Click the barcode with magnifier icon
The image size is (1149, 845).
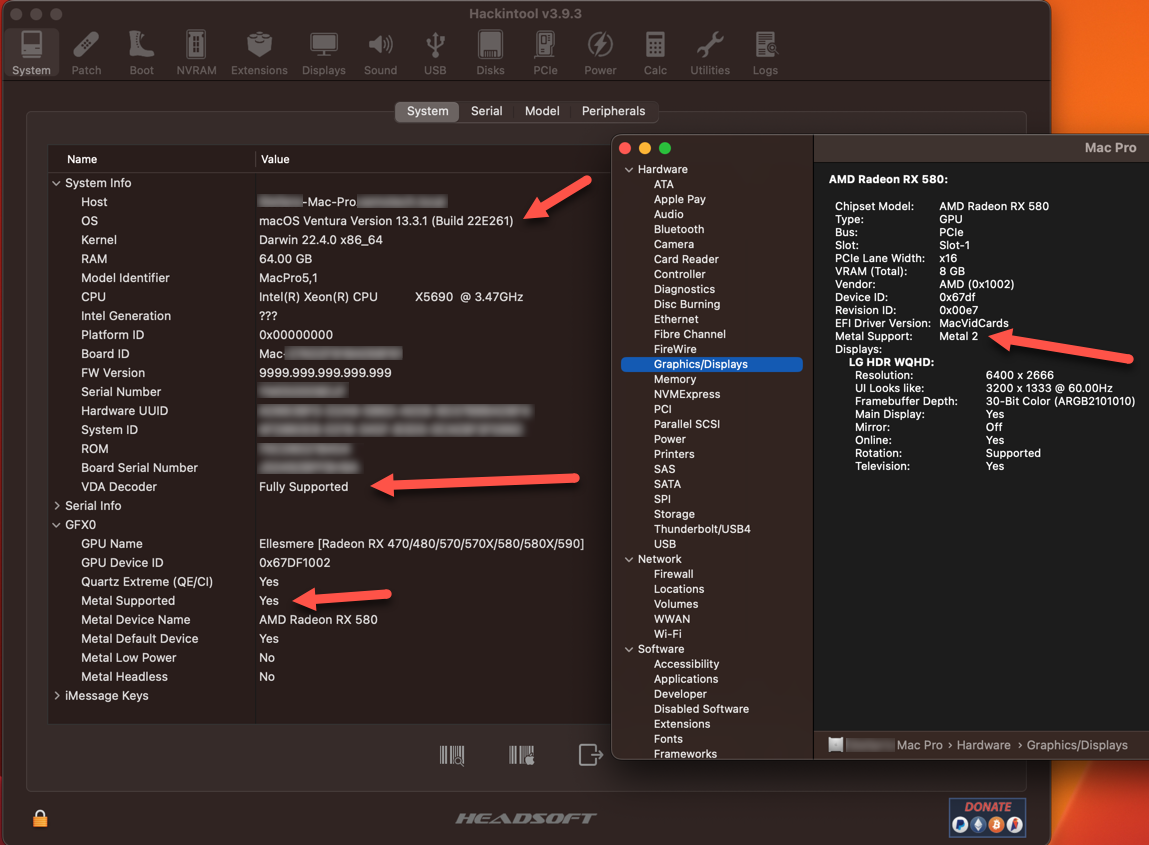(452, 755)
